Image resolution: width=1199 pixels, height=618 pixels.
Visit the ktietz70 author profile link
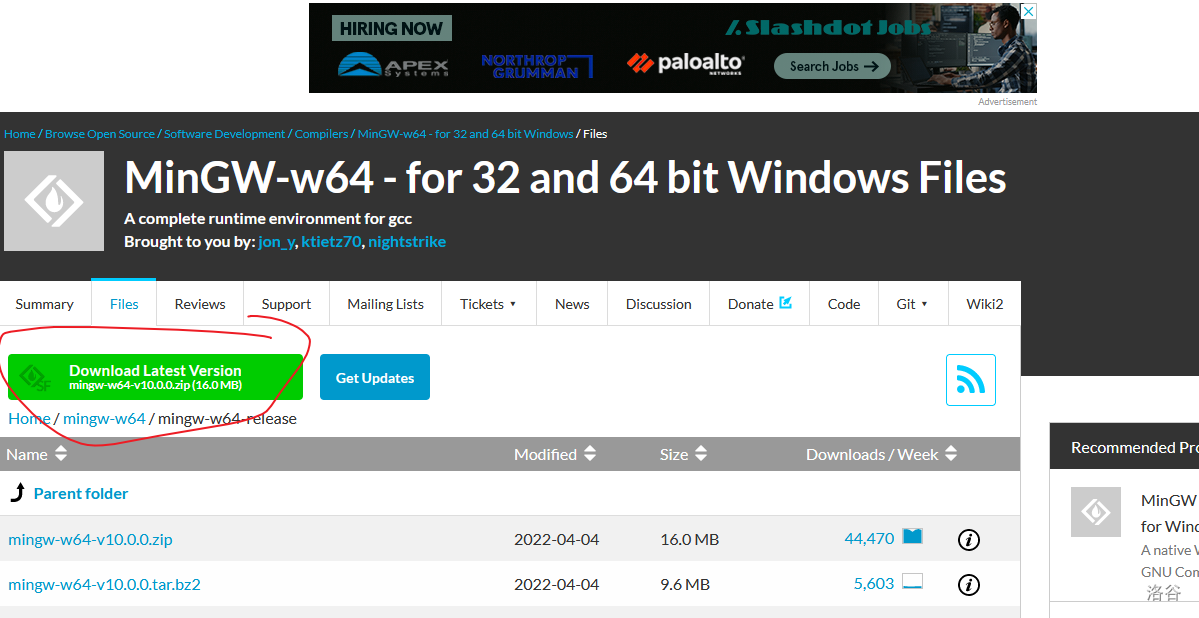(x=331, y=242)
